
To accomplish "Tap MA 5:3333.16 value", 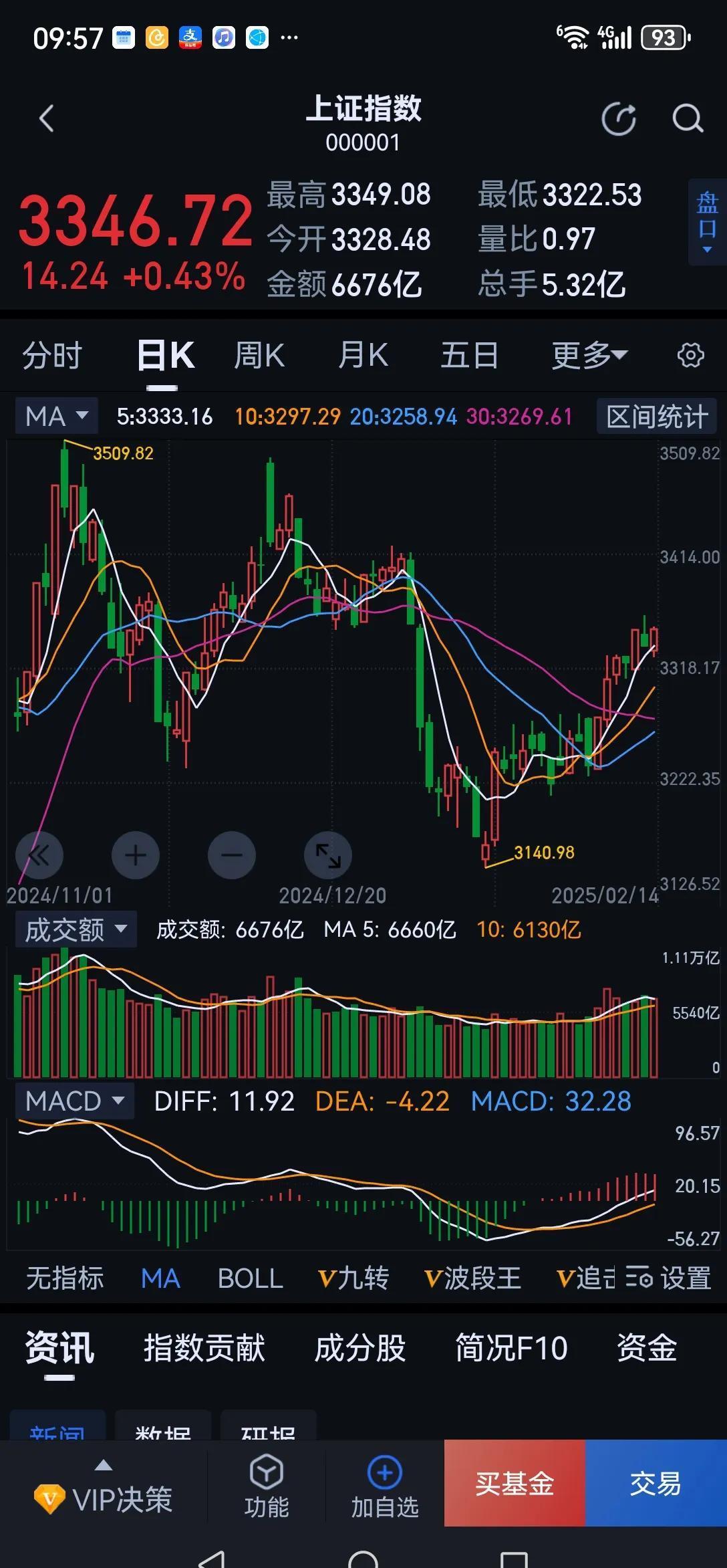I will pos(164,417).
